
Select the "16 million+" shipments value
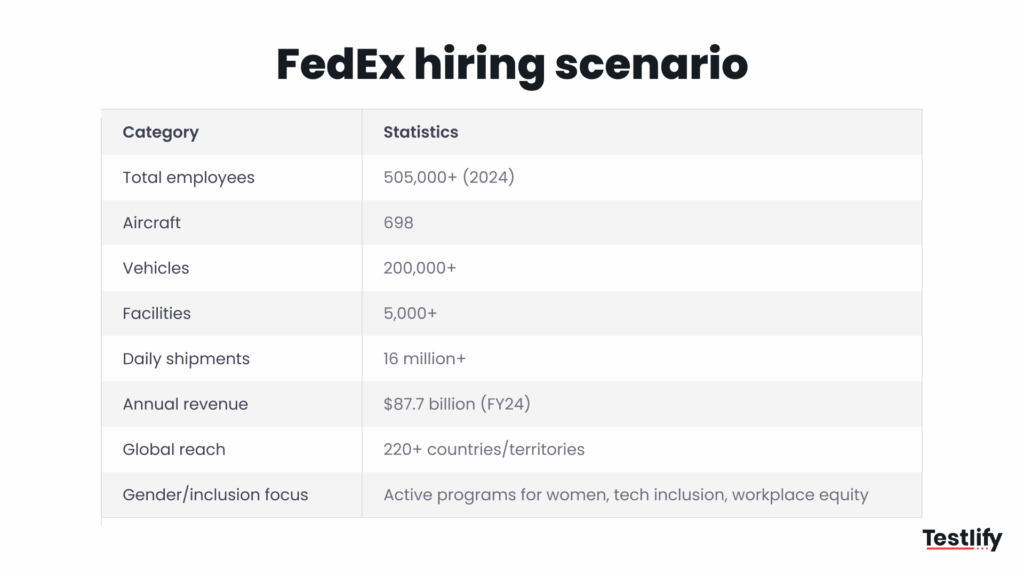[424, 359]
